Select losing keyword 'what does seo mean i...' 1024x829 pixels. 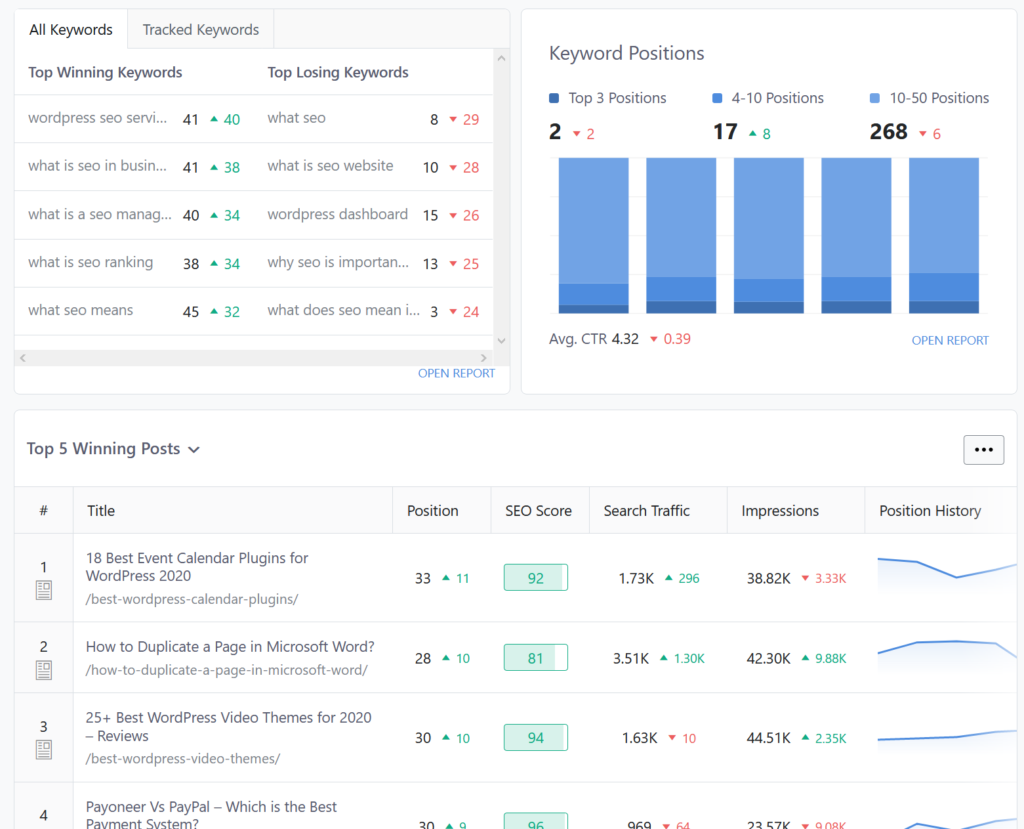pos(344,310)
